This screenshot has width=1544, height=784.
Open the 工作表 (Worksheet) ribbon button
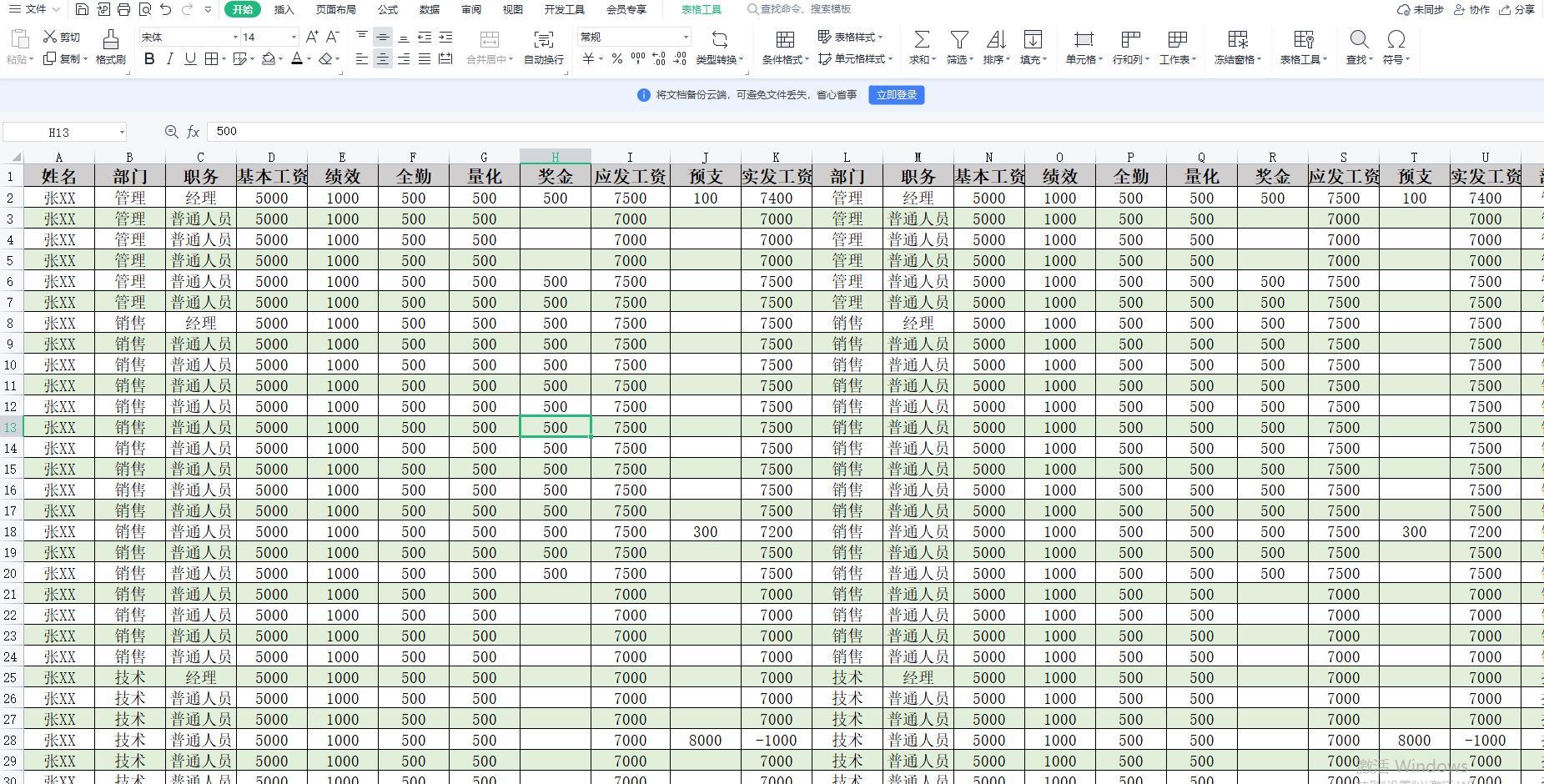click(1177, 47)
